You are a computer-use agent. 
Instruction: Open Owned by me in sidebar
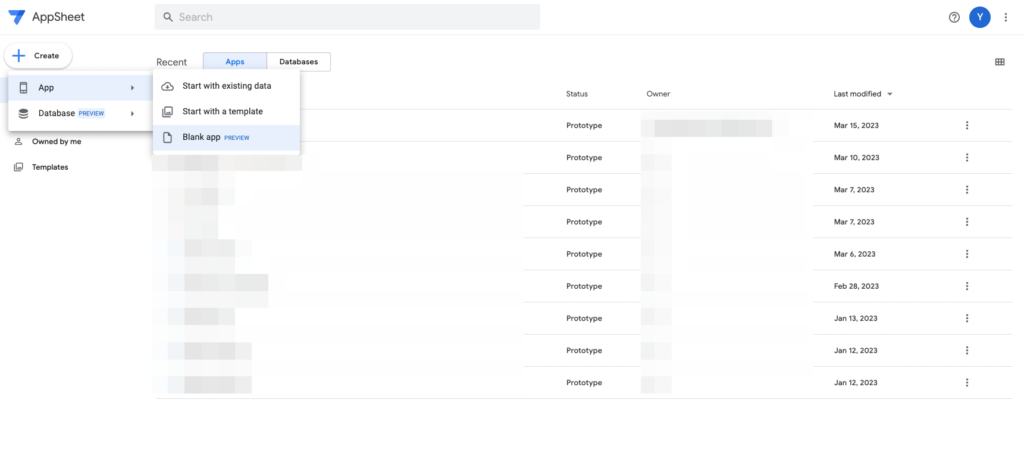coord(56,142)
